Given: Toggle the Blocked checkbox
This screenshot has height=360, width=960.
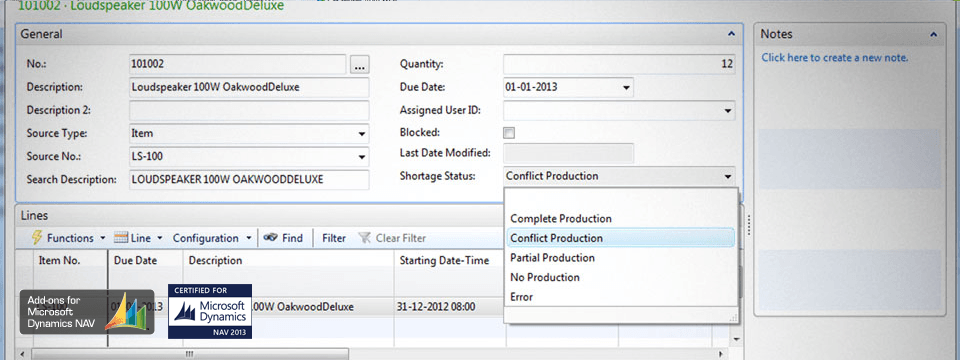Looking at the screenshot, I should (x=509, y=133).
